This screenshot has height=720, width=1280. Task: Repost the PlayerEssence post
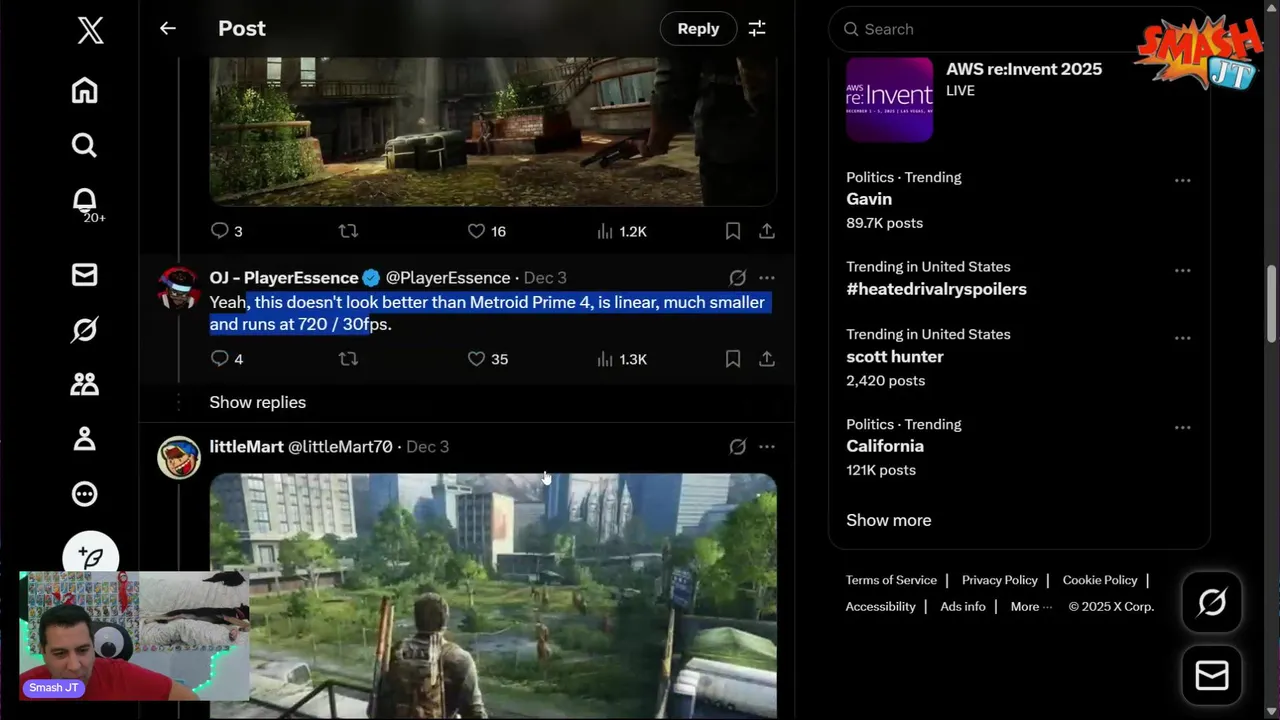click(348, 358)
